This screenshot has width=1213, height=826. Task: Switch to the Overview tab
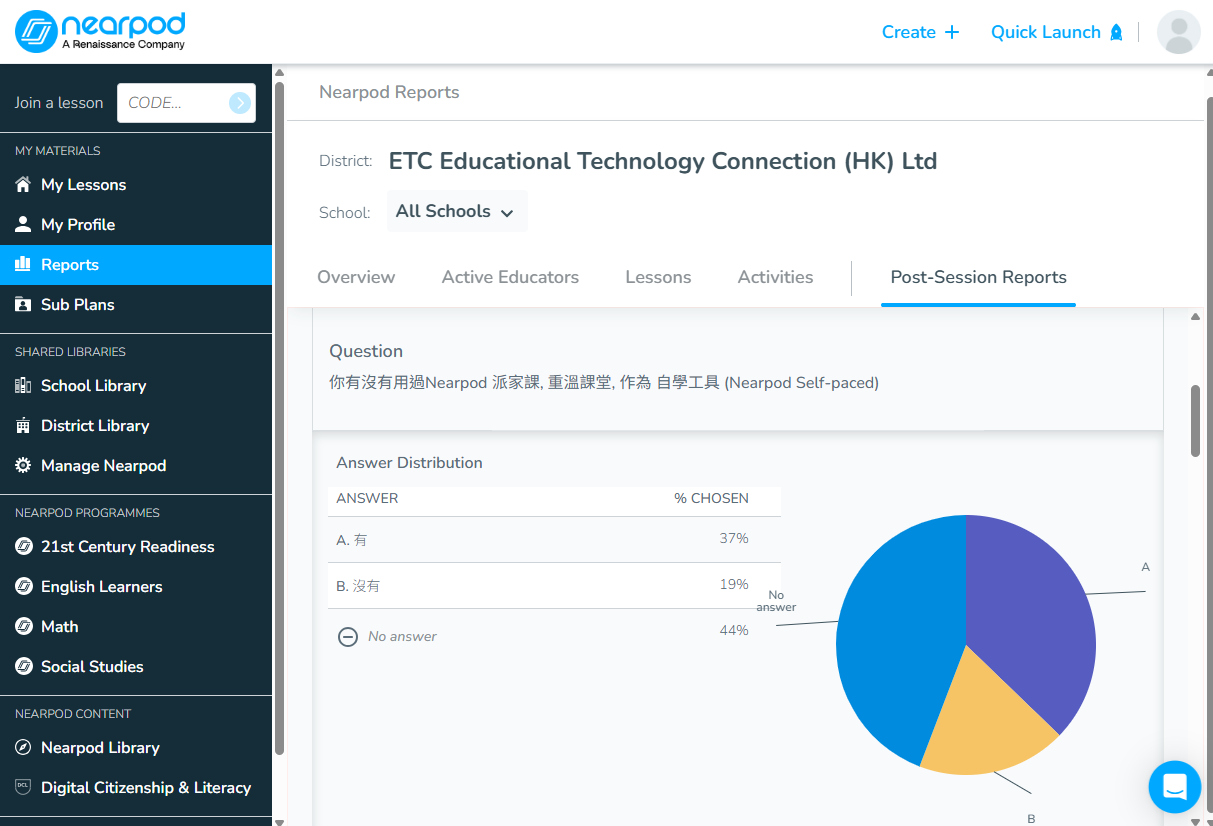356,277
